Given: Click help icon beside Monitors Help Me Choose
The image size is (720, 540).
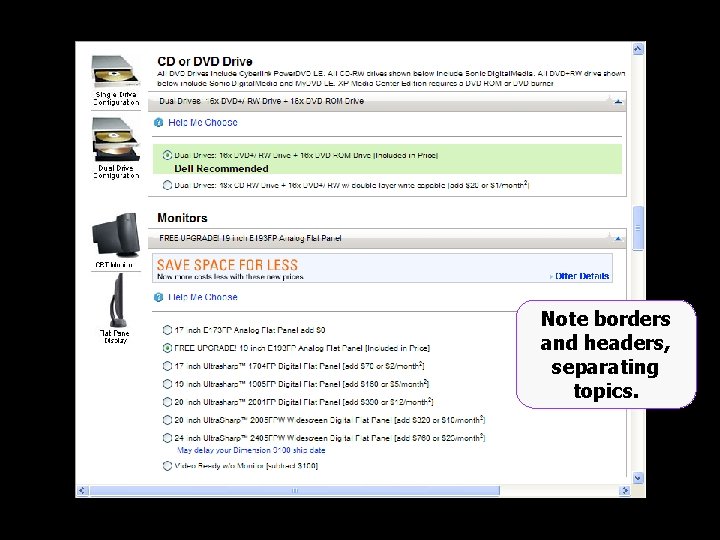Looking at the screenshot, I should (x=158, y=297).
